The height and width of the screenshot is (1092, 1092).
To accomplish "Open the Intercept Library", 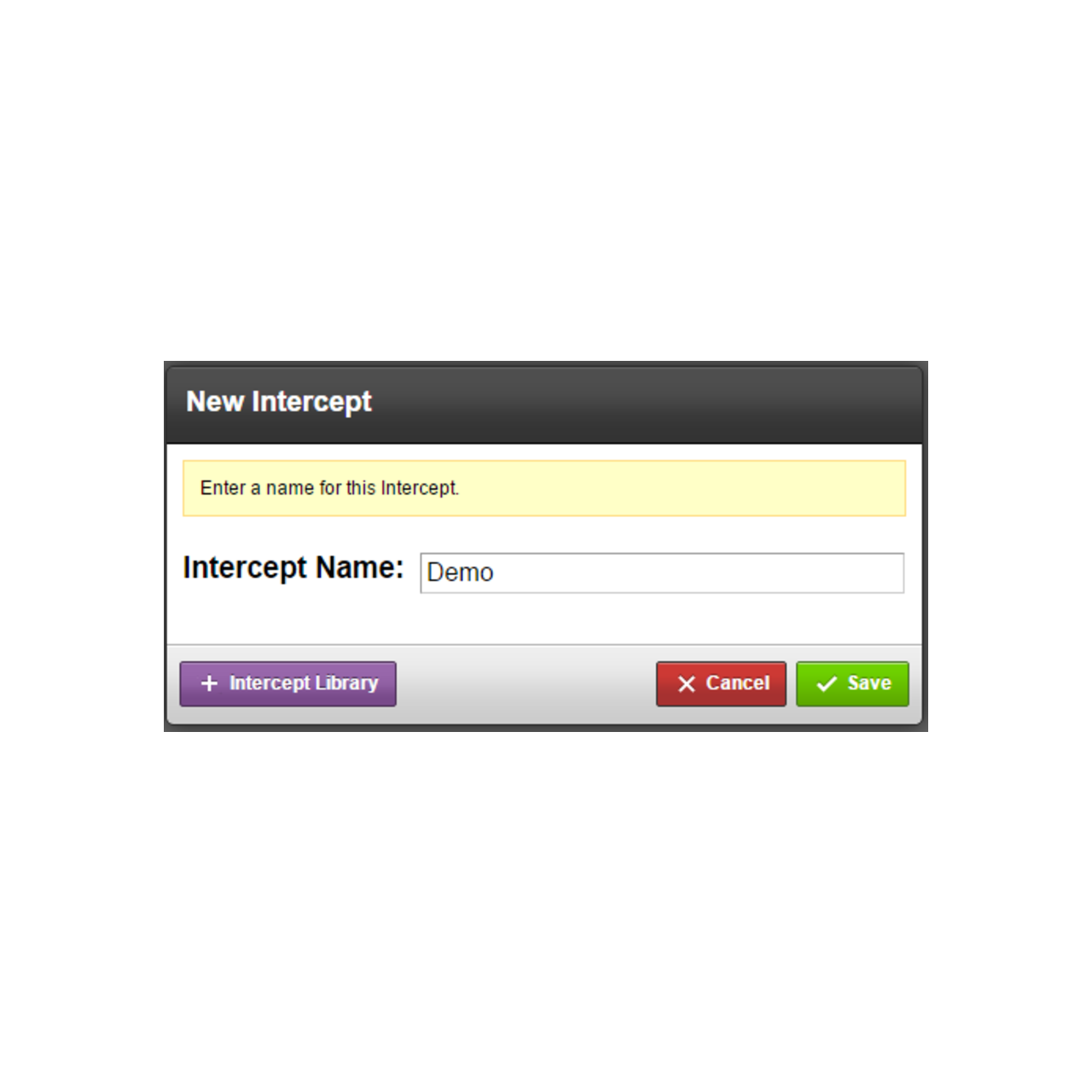I will 288,683.
